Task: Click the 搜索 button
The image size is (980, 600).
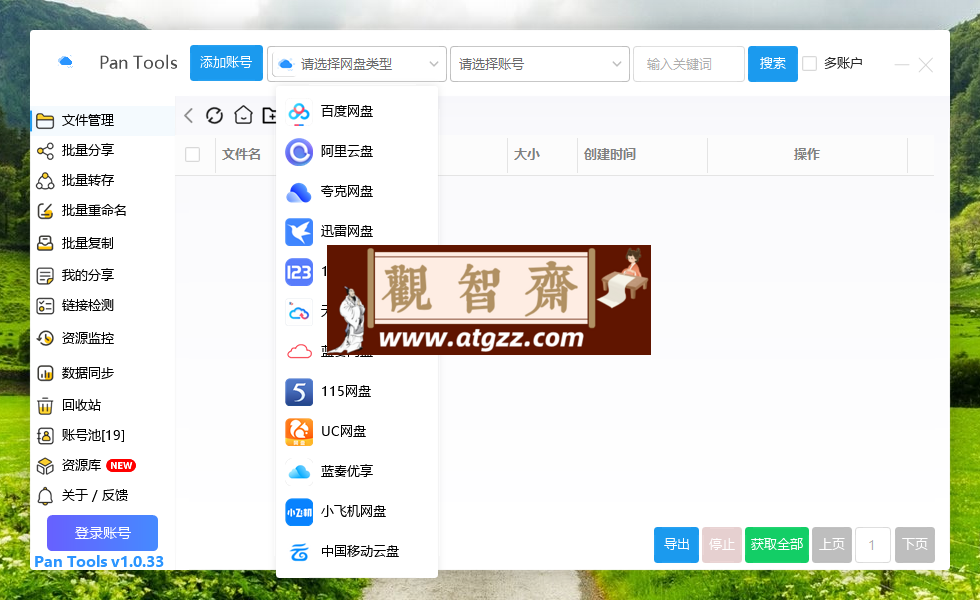Action: [773, 64]
